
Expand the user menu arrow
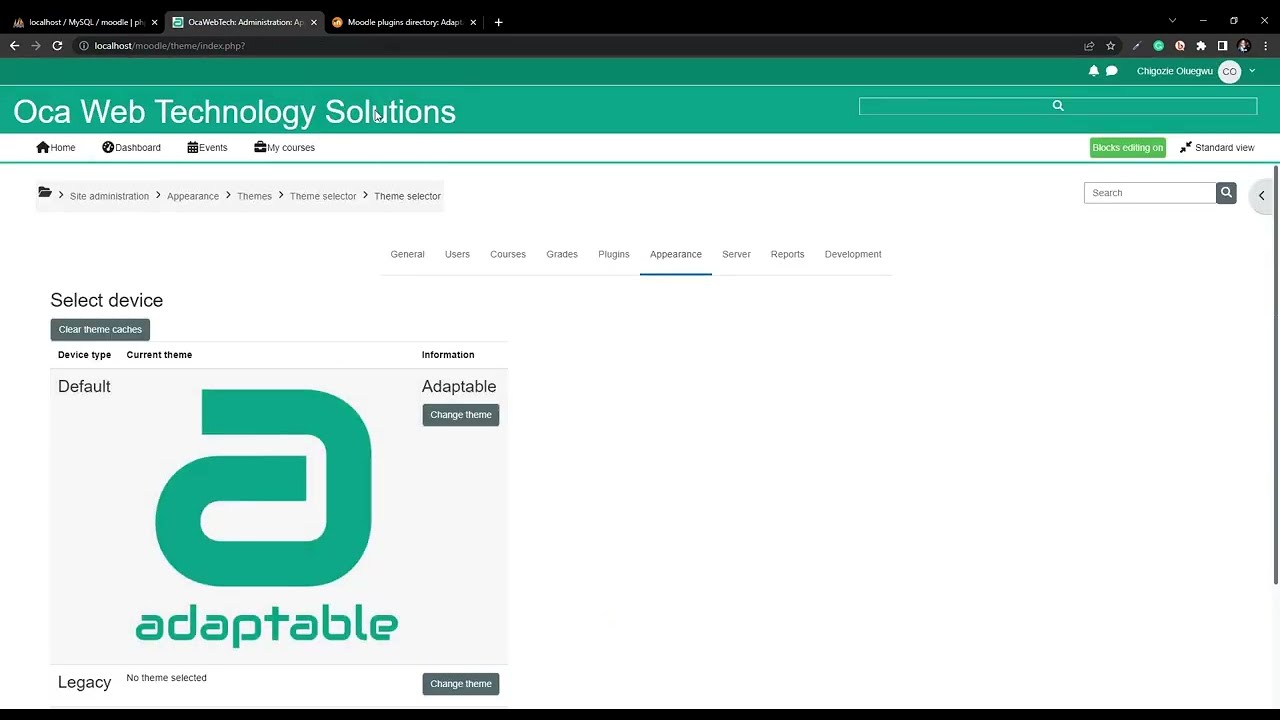1252,71
